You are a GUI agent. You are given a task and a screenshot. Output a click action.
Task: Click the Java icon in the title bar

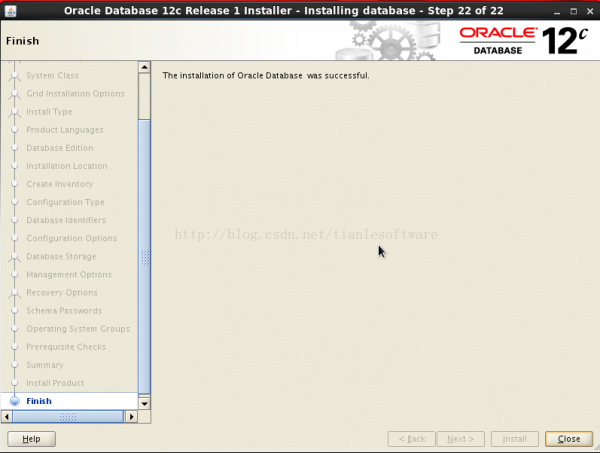click(x=11, y=11)
